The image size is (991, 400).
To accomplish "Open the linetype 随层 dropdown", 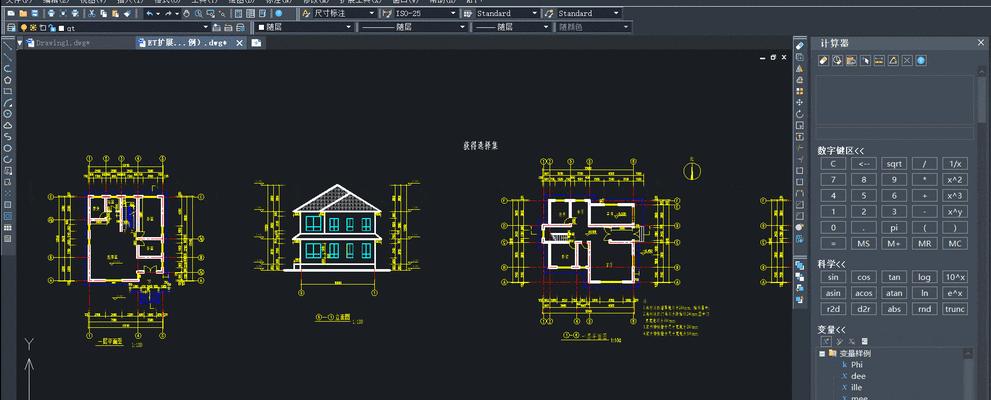I will 413,27.
